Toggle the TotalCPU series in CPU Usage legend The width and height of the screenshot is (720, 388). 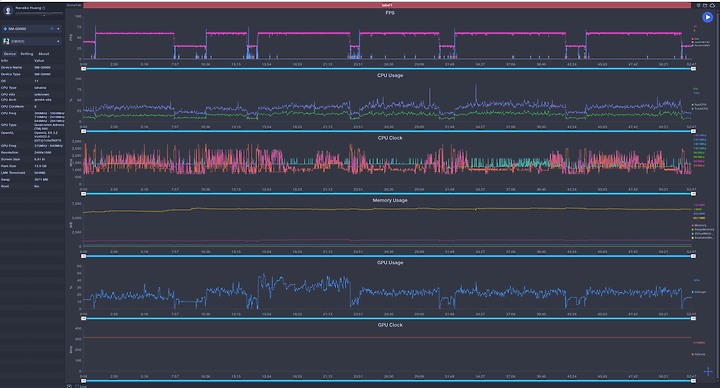pos(700,109)
